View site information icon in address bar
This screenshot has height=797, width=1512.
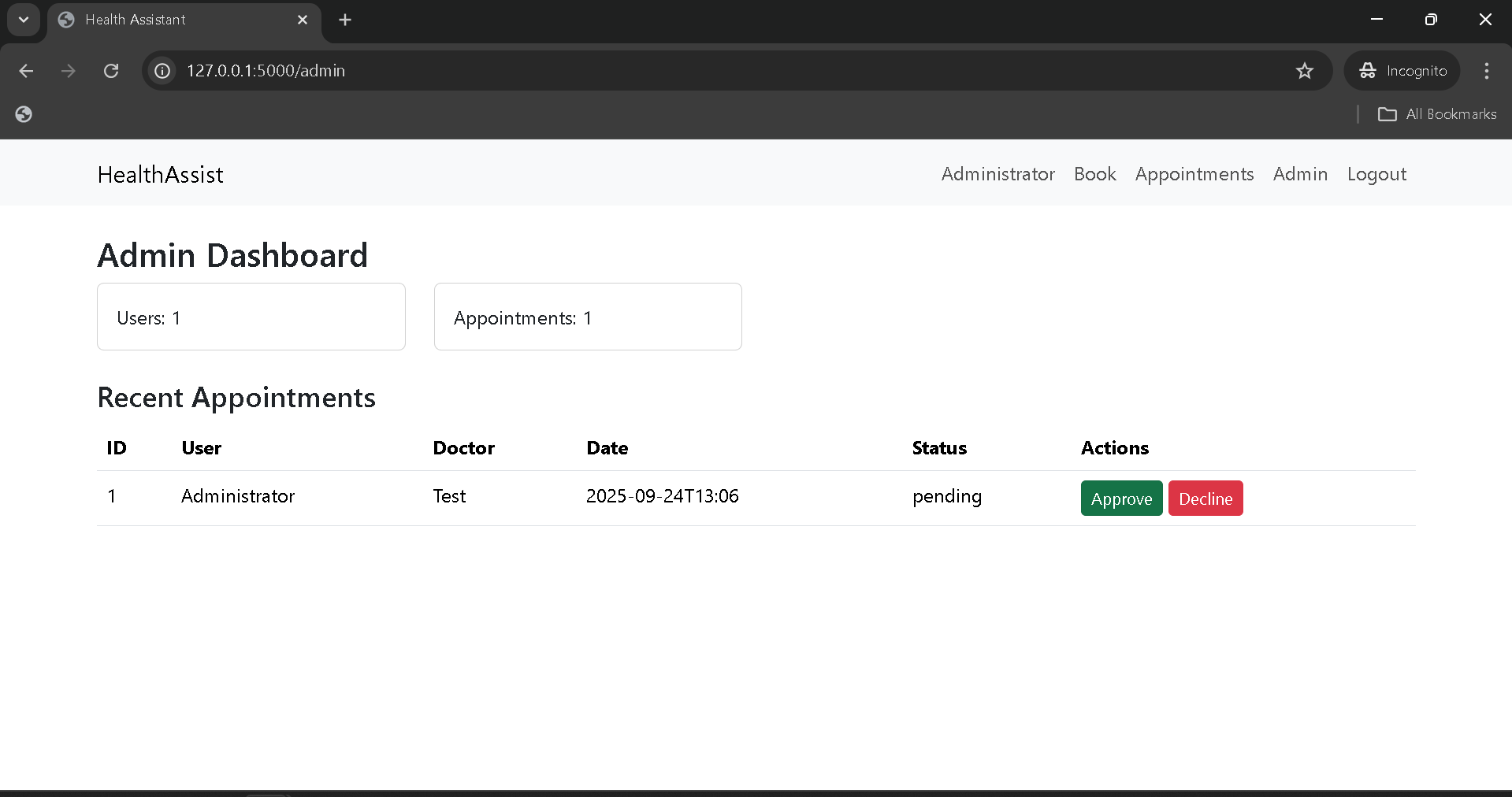tap(162, 71)
